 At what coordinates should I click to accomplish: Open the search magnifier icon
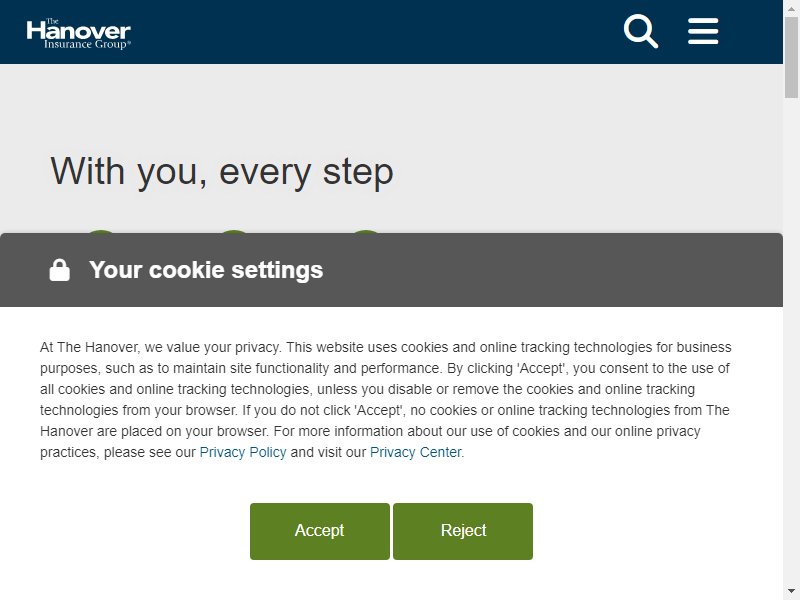click(x=641, y=32)
